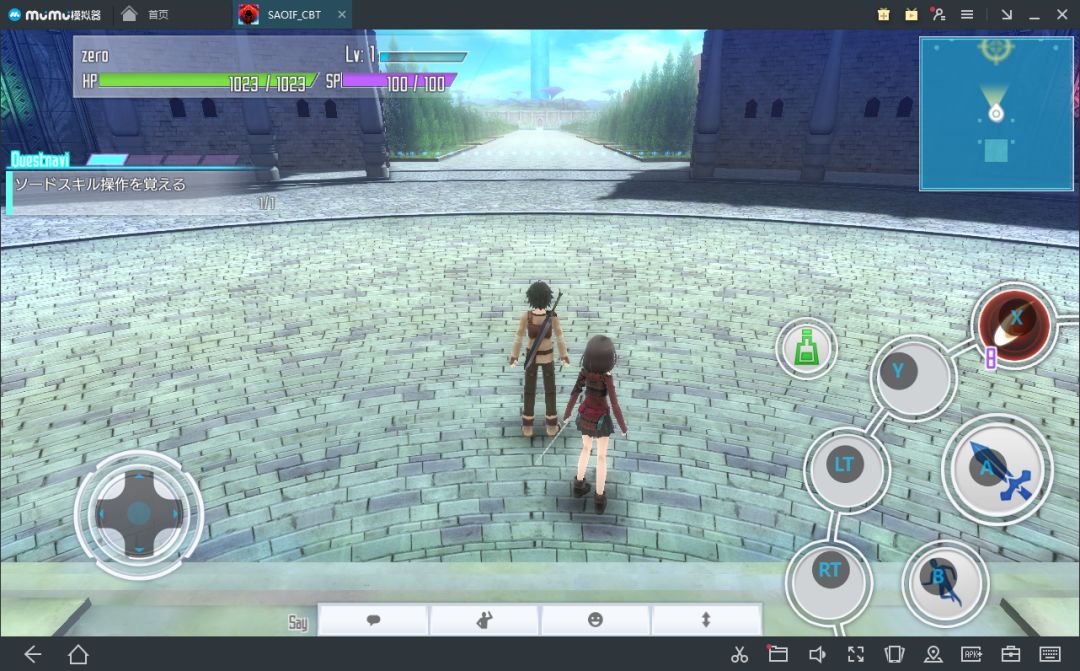Click the player name zero
The width and height of the screenshot is (1080, 671).
pyautogui.click(x=95, y=56)
